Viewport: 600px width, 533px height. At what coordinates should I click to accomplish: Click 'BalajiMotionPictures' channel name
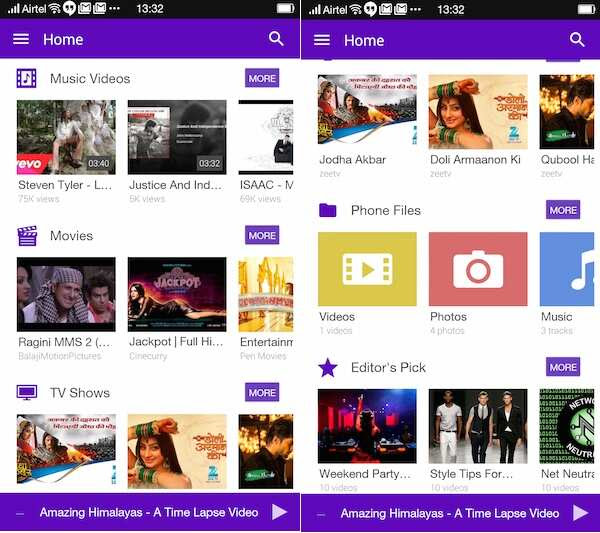(x=60, y=356)
